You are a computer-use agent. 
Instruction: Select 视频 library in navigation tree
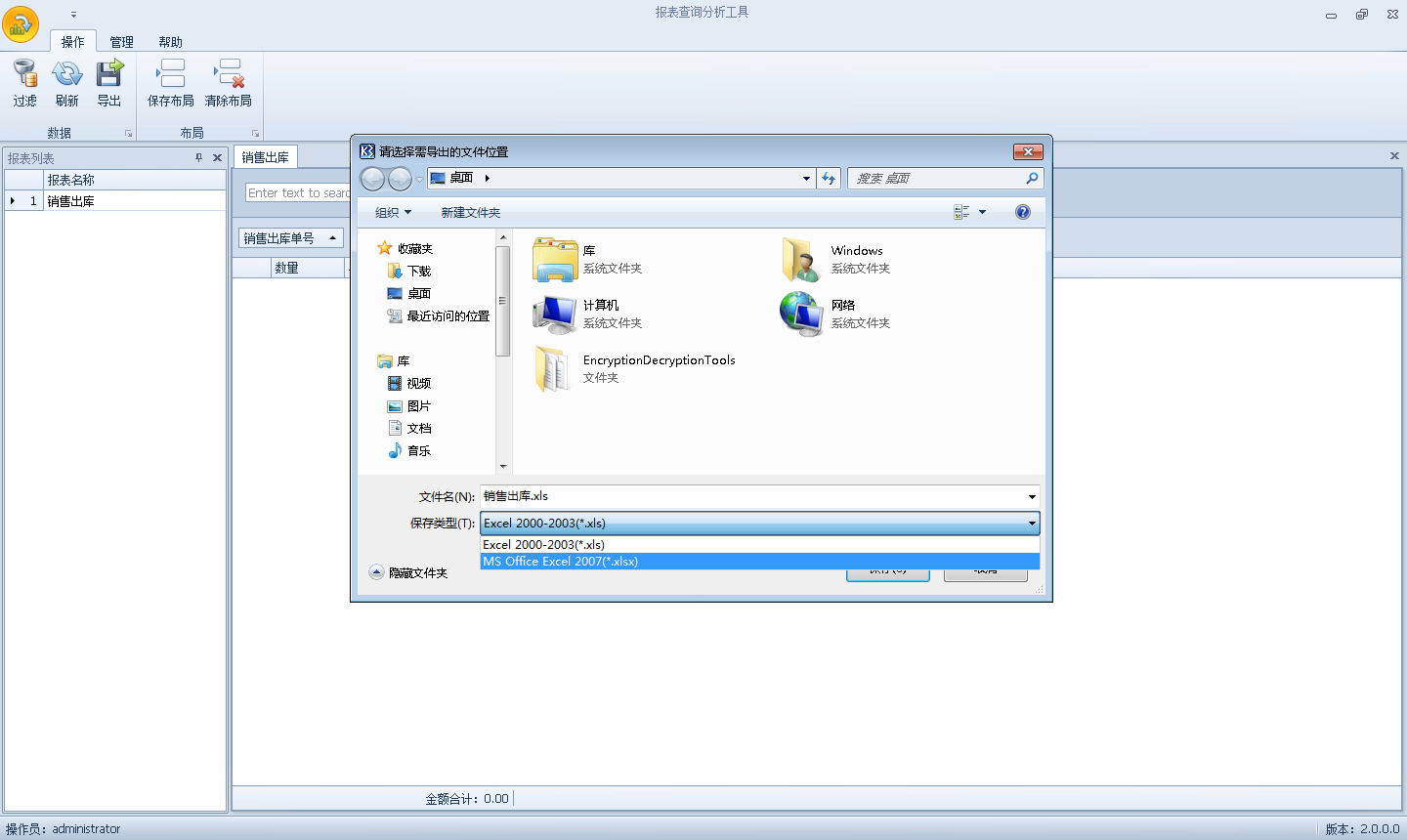pyautogui.click(x=419, y=383)
